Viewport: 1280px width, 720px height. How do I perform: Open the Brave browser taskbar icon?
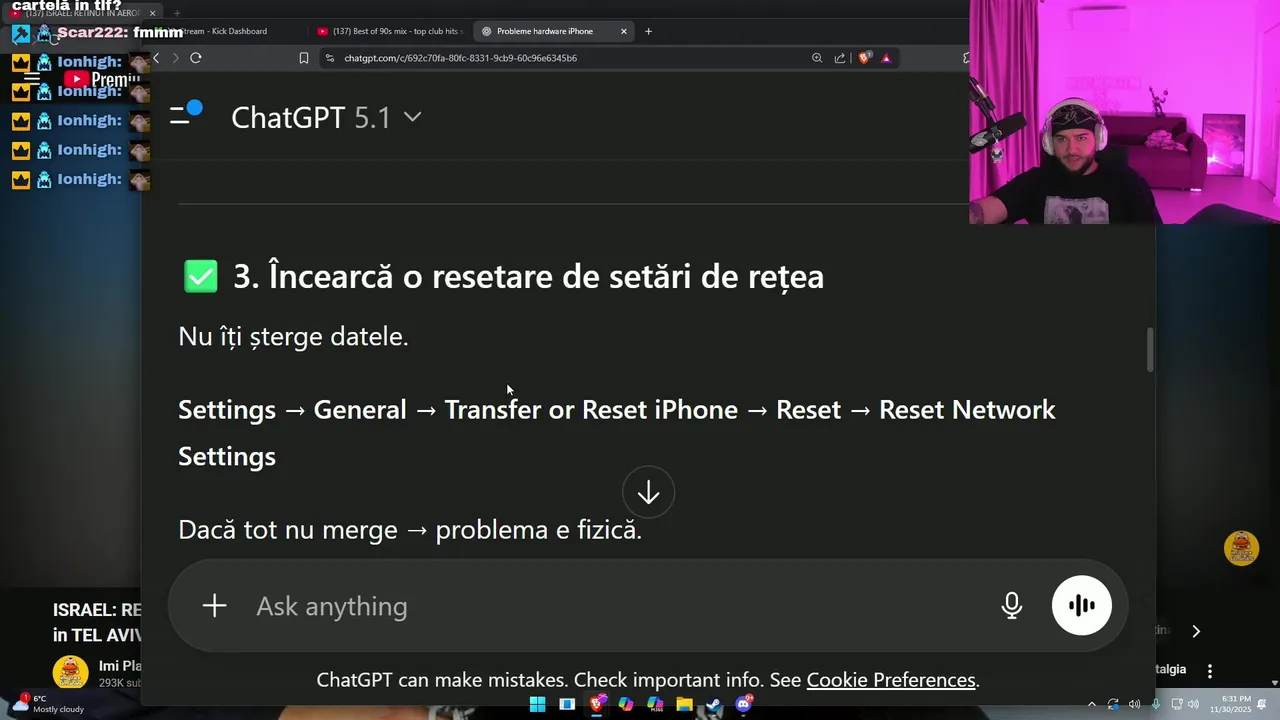(x=597, y=704)
